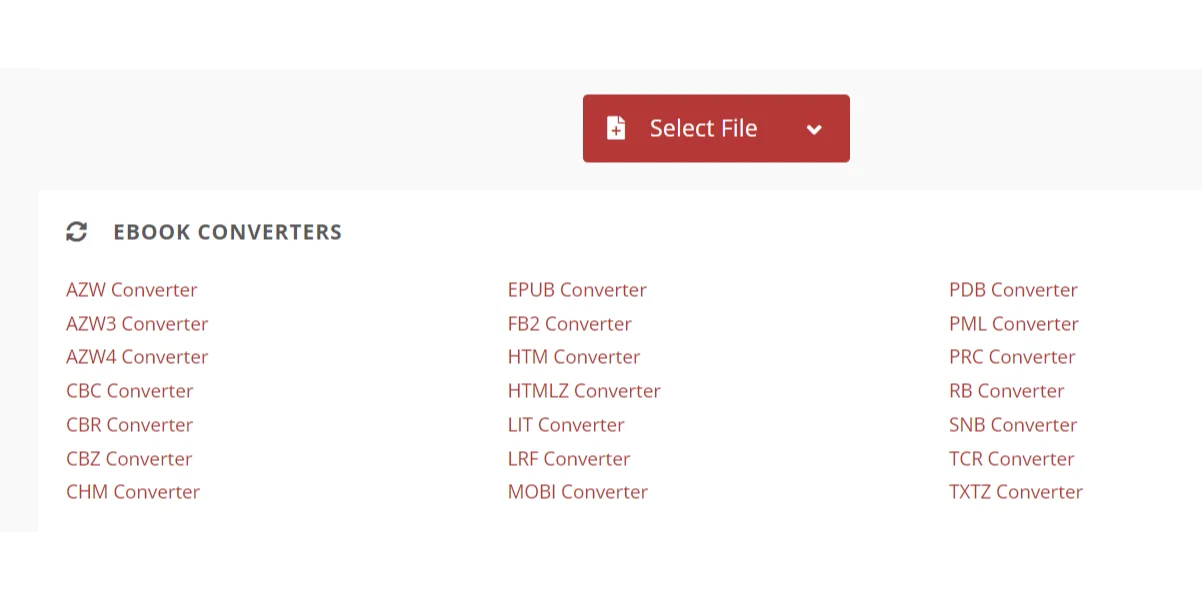Expand the Select File dropdown chevron

814,129
